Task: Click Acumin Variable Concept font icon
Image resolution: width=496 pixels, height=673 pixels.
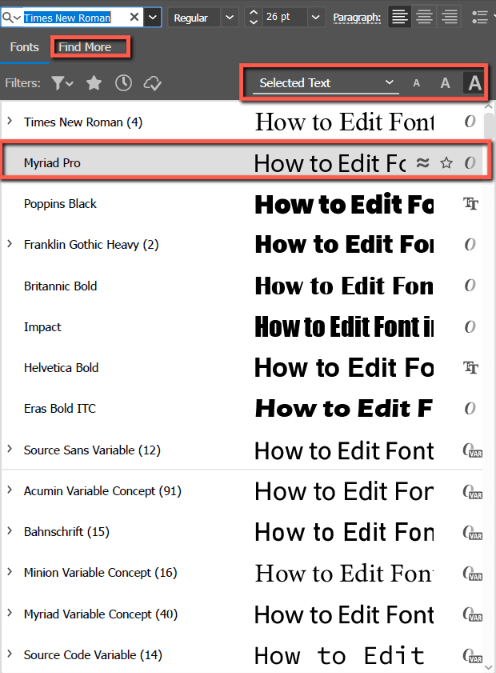Action: click(x=472, y=491)
